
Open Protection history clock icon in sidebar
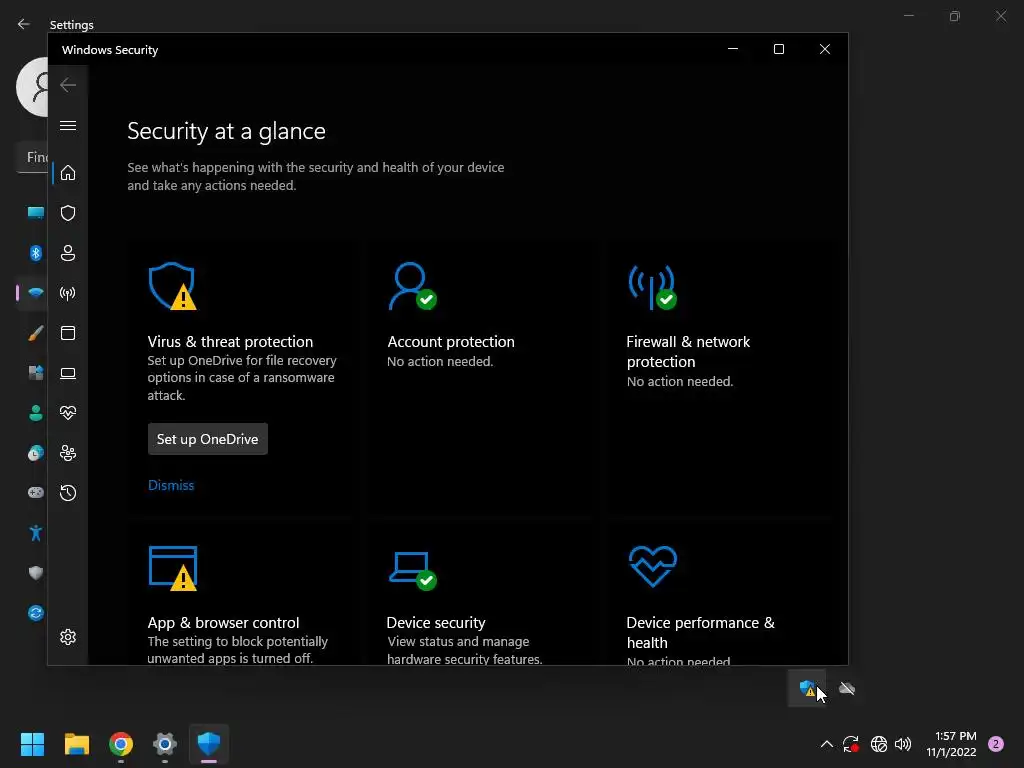pos(68,492)
